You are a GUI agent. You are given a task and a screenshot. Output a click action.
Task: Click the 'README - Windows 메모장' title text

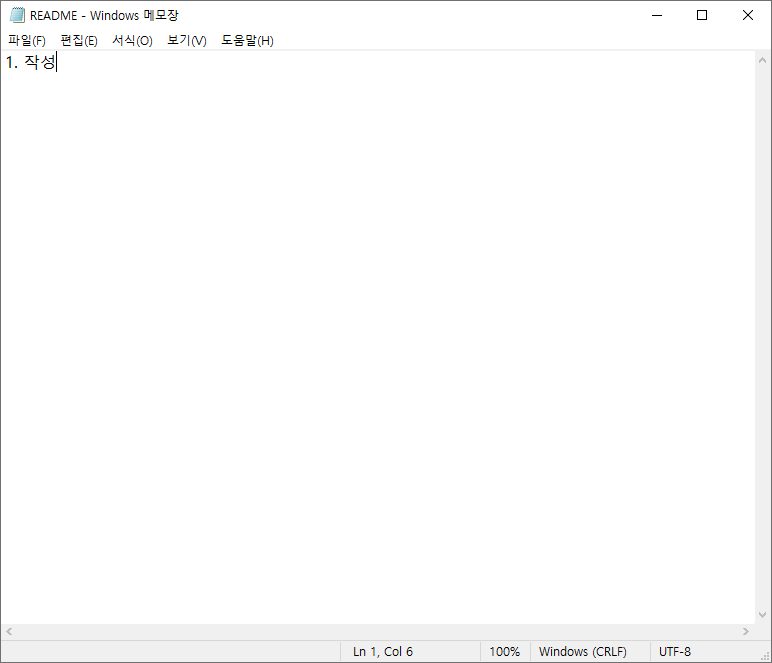click(x=104, y=15)
